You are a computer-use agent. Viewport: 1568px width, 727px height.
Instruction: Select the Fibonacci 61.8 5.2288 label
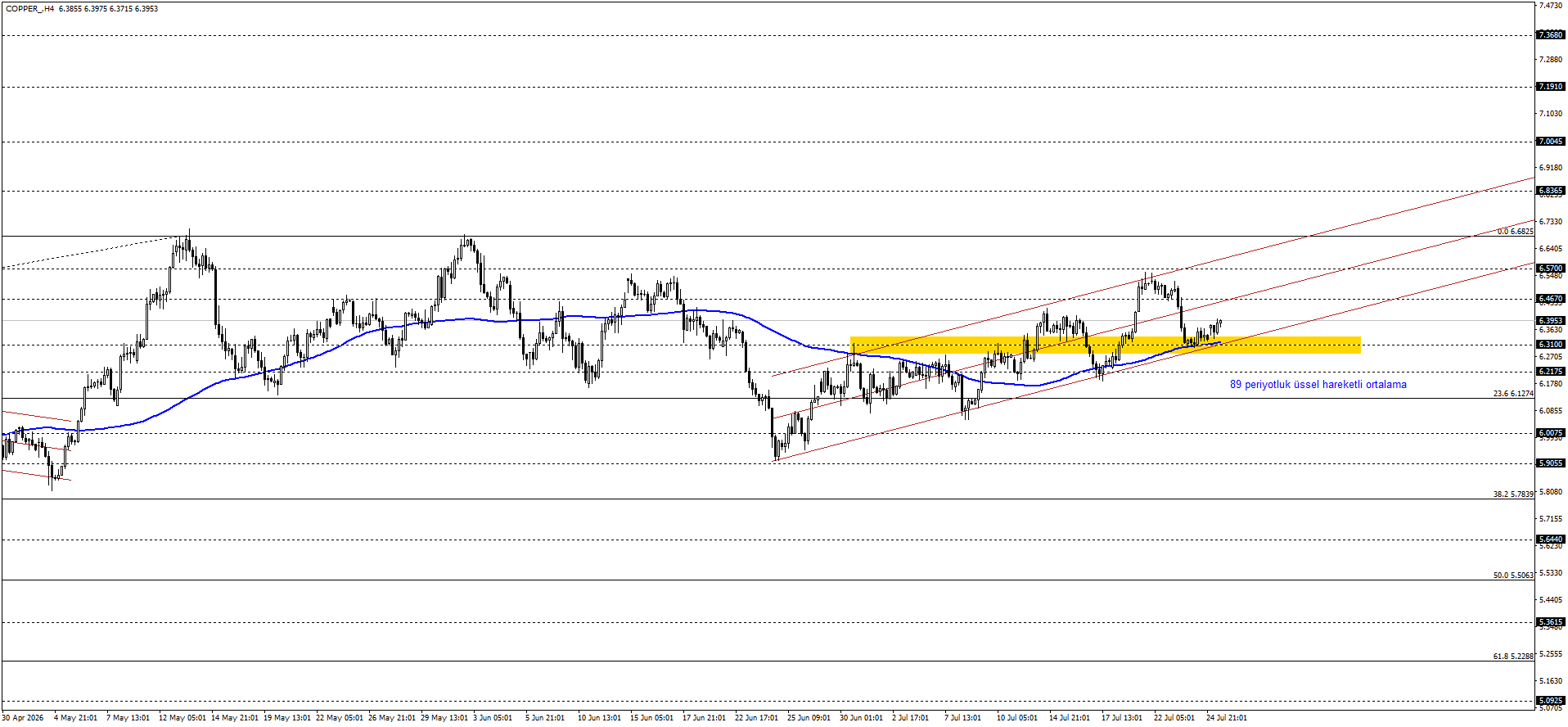[1513, 657]
